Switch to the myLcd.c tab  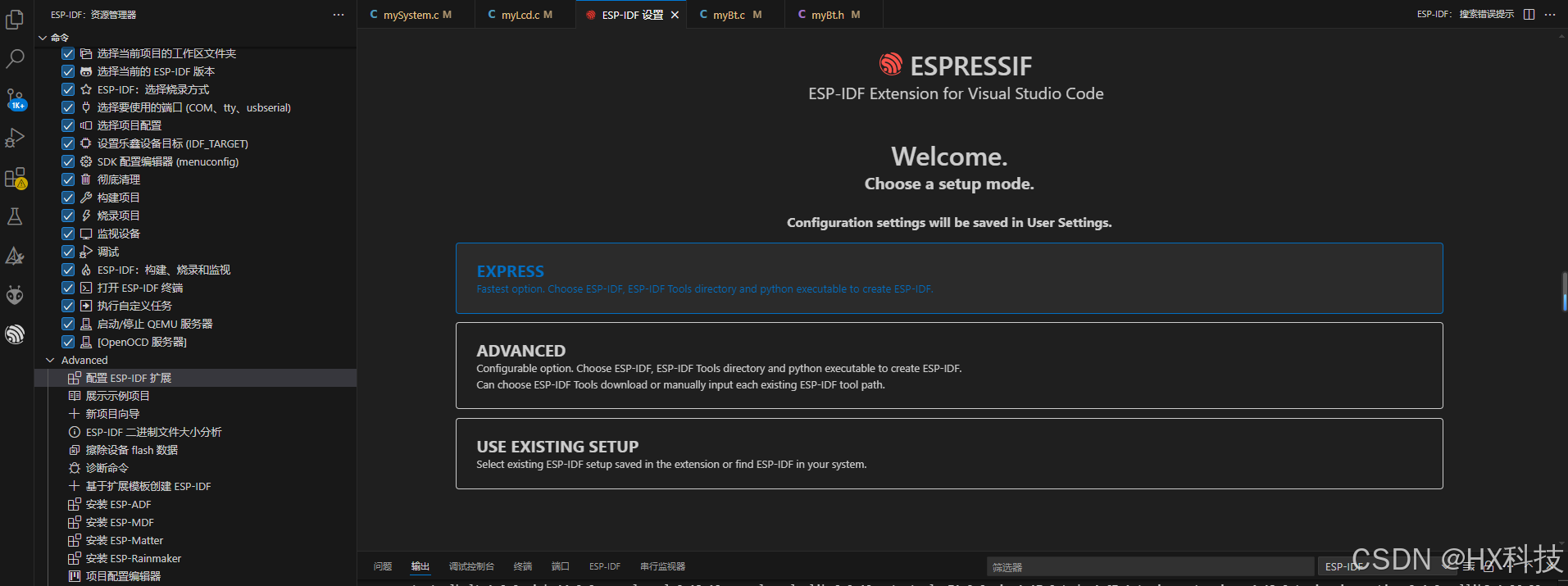click(x=525, y=15)
